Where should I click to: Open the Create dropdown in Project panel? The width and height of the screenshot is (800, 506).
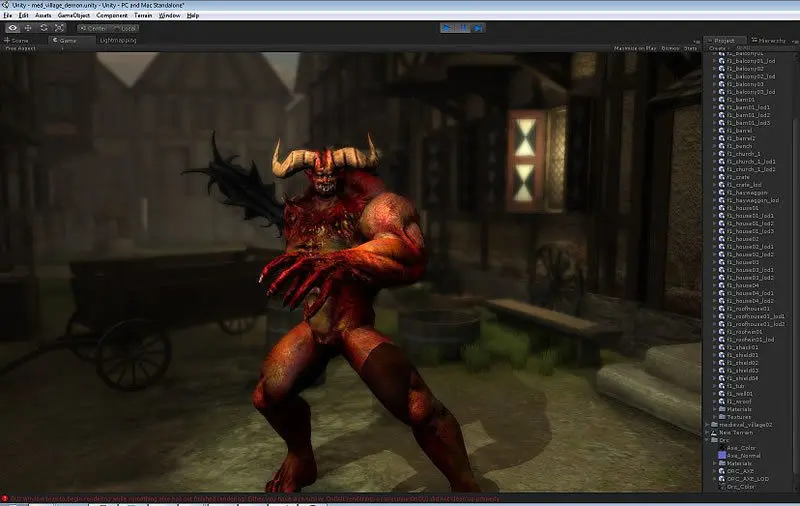pyautogui.click(x=718, y=48)
